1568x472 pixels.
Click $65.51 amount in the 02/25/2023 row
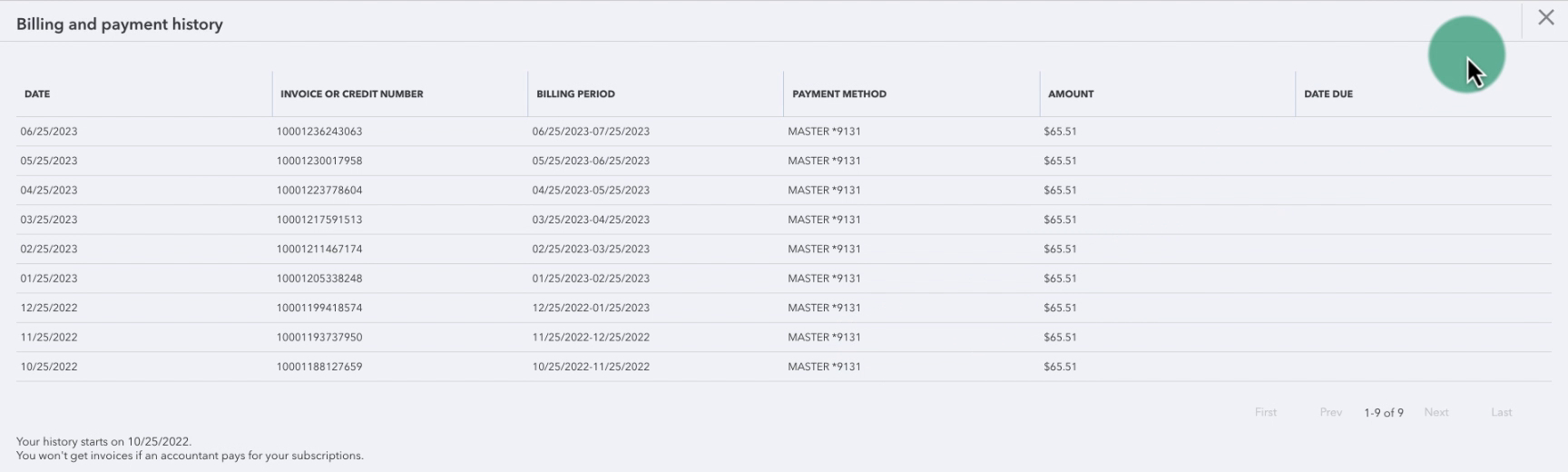coord(1060,249)
